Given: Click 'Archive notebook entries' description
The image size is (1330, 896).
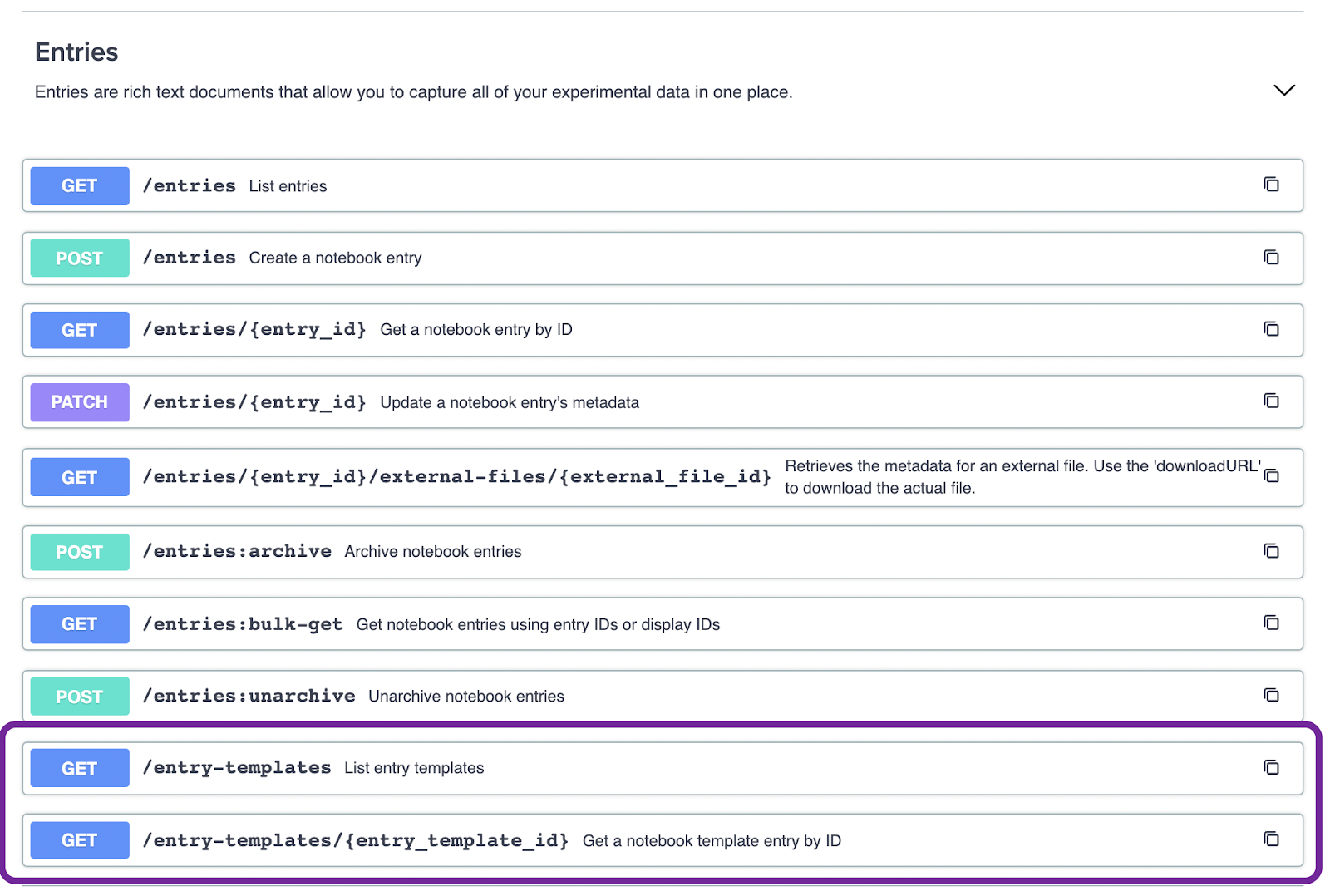Looking at the screenshot, I should tap(433, 552).
